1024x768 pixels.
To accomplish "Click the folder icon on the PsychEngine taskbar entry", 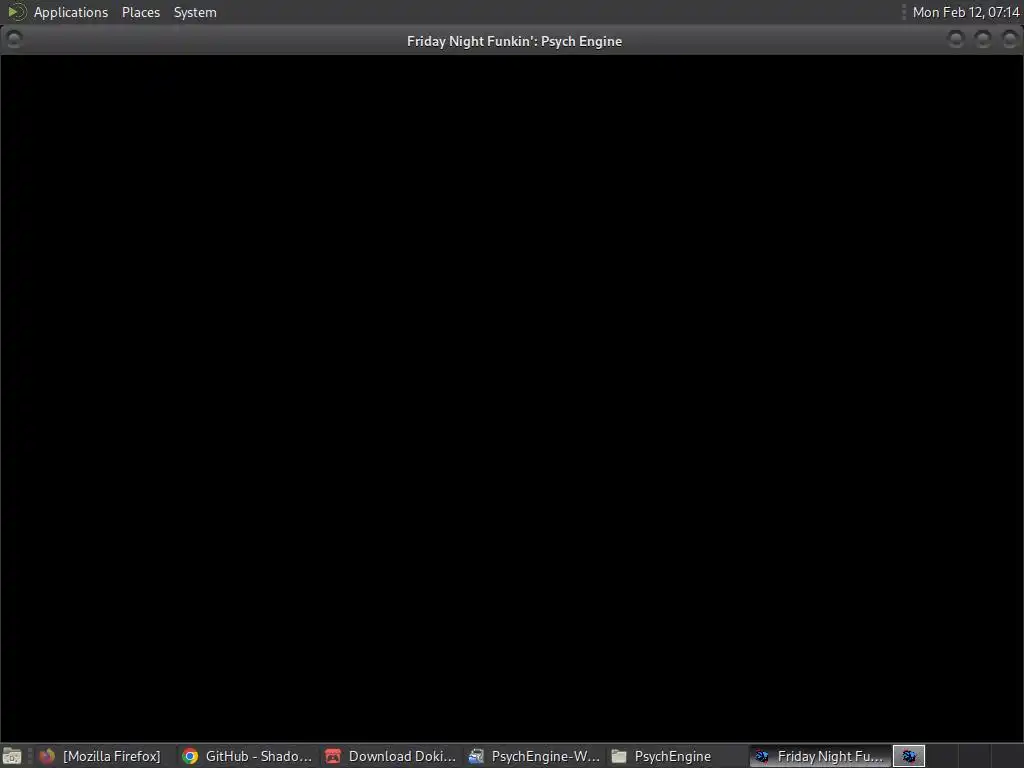I will 619,756.
